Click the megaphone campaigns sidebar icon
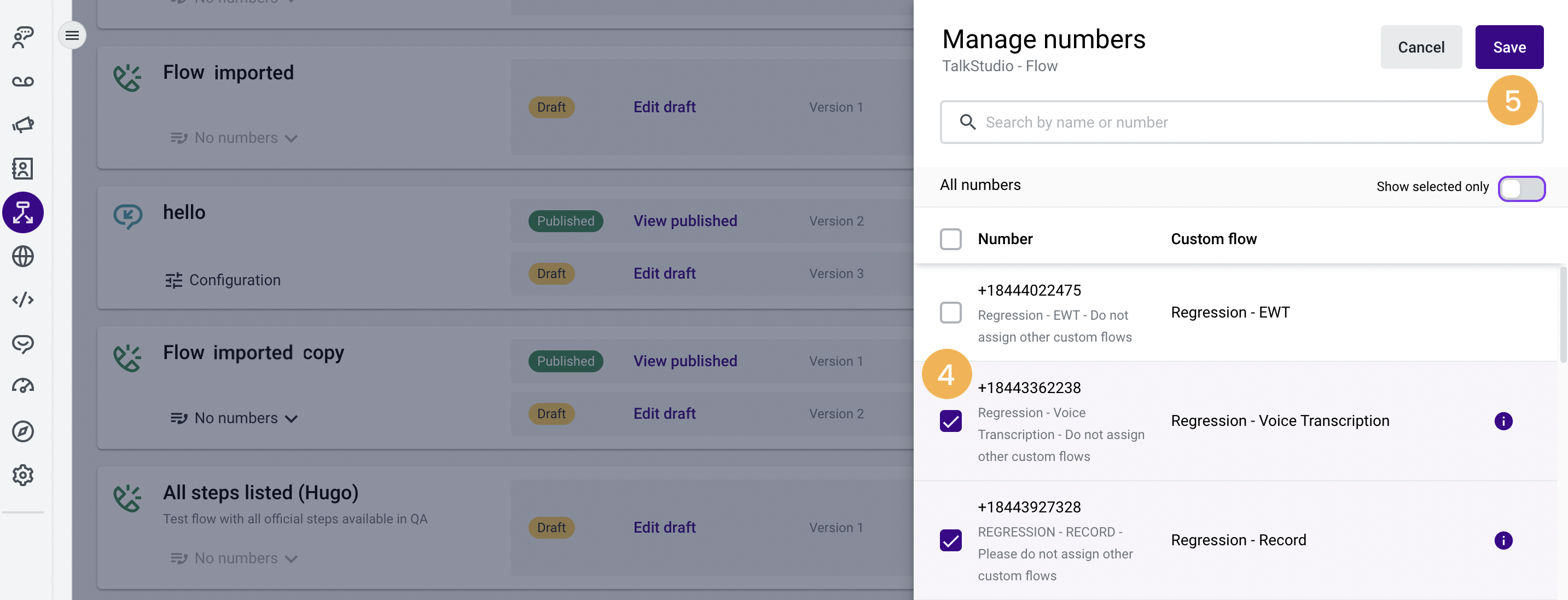 (23, 125)
